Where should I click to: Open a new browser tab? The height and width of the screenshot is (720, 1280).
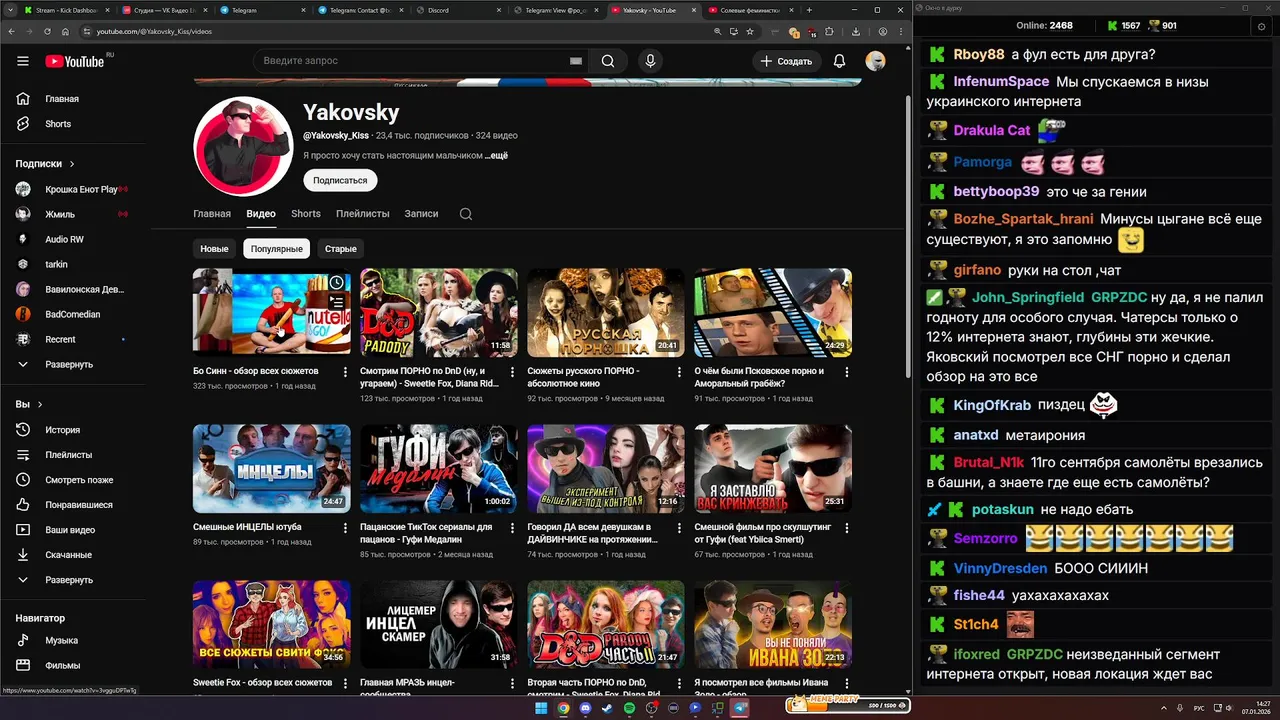808,10
